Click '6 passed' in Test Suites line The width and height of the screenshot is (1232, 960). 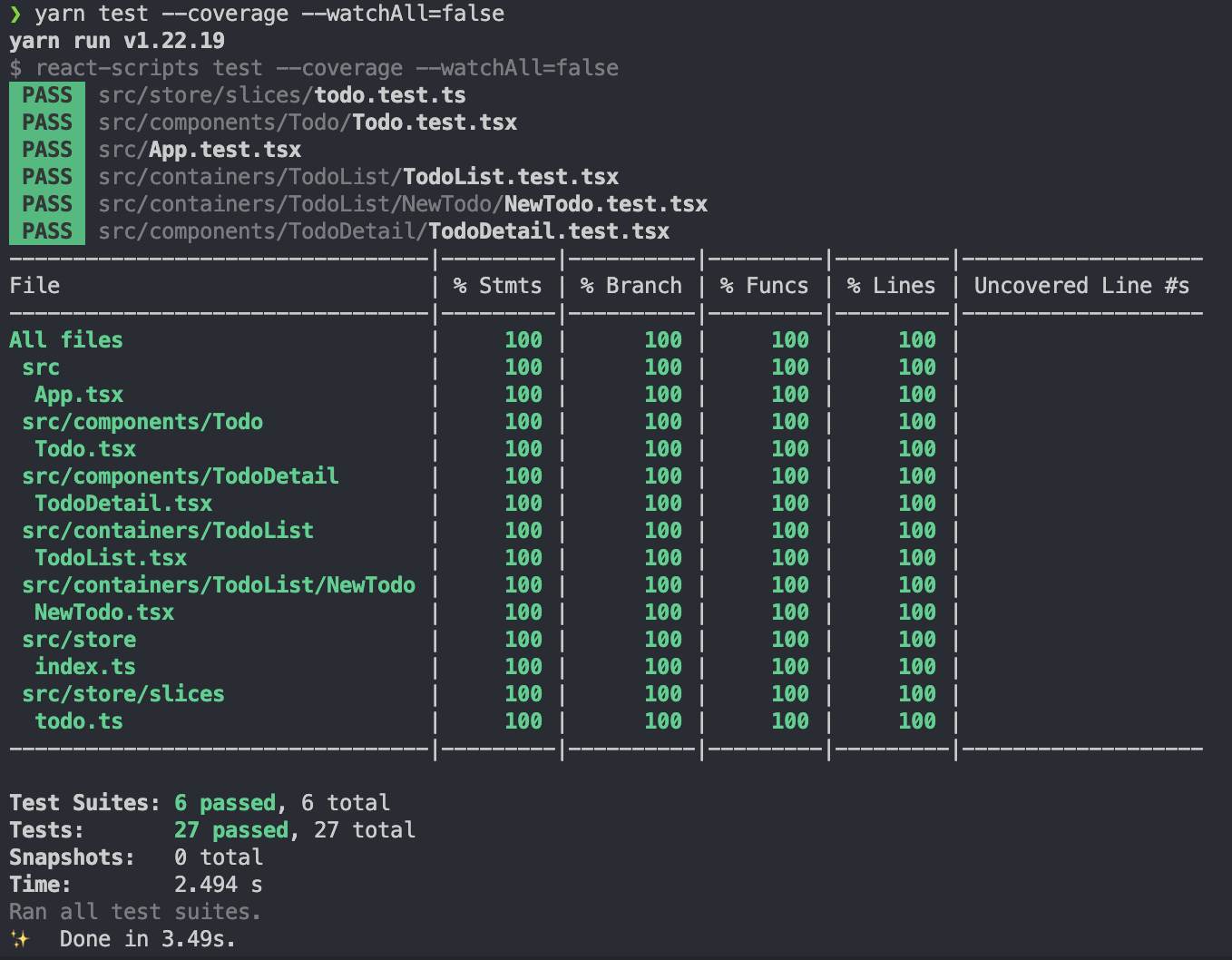(x=225, y=803)
